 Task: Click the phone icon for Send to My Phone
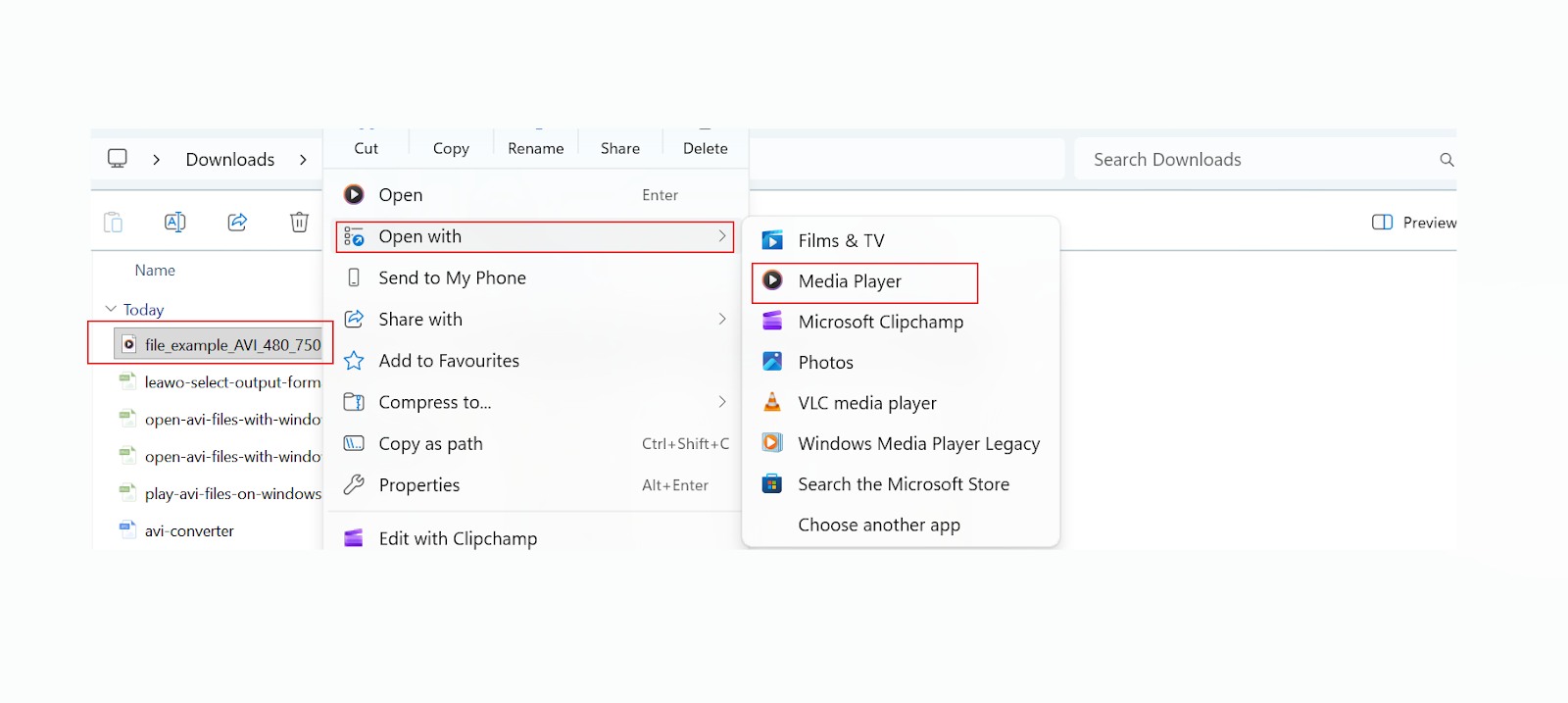point(354,277)
